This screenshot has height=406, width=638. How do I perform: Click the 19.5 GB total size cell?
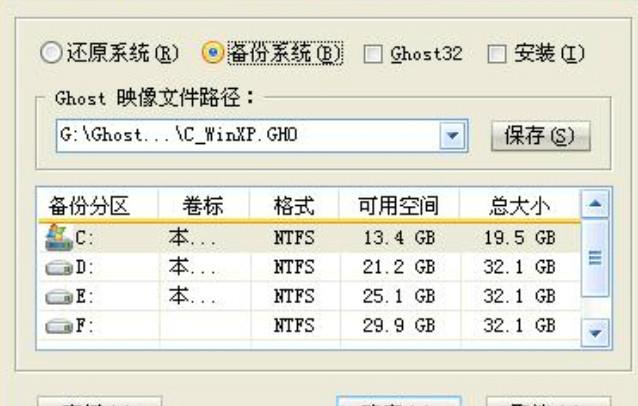pos(520,238)
